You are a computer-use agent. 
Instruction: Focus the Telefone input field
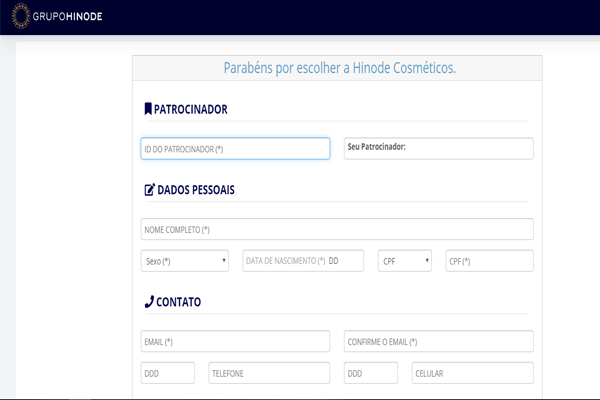(268, 373)
